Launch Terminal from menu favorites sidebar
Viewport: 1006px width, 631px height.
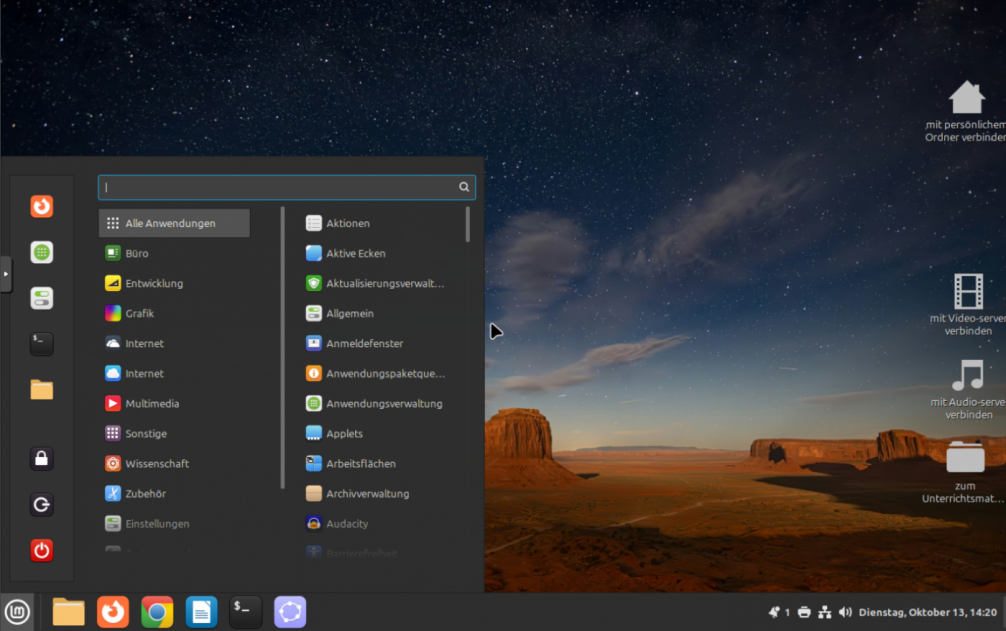pos(42,344)
